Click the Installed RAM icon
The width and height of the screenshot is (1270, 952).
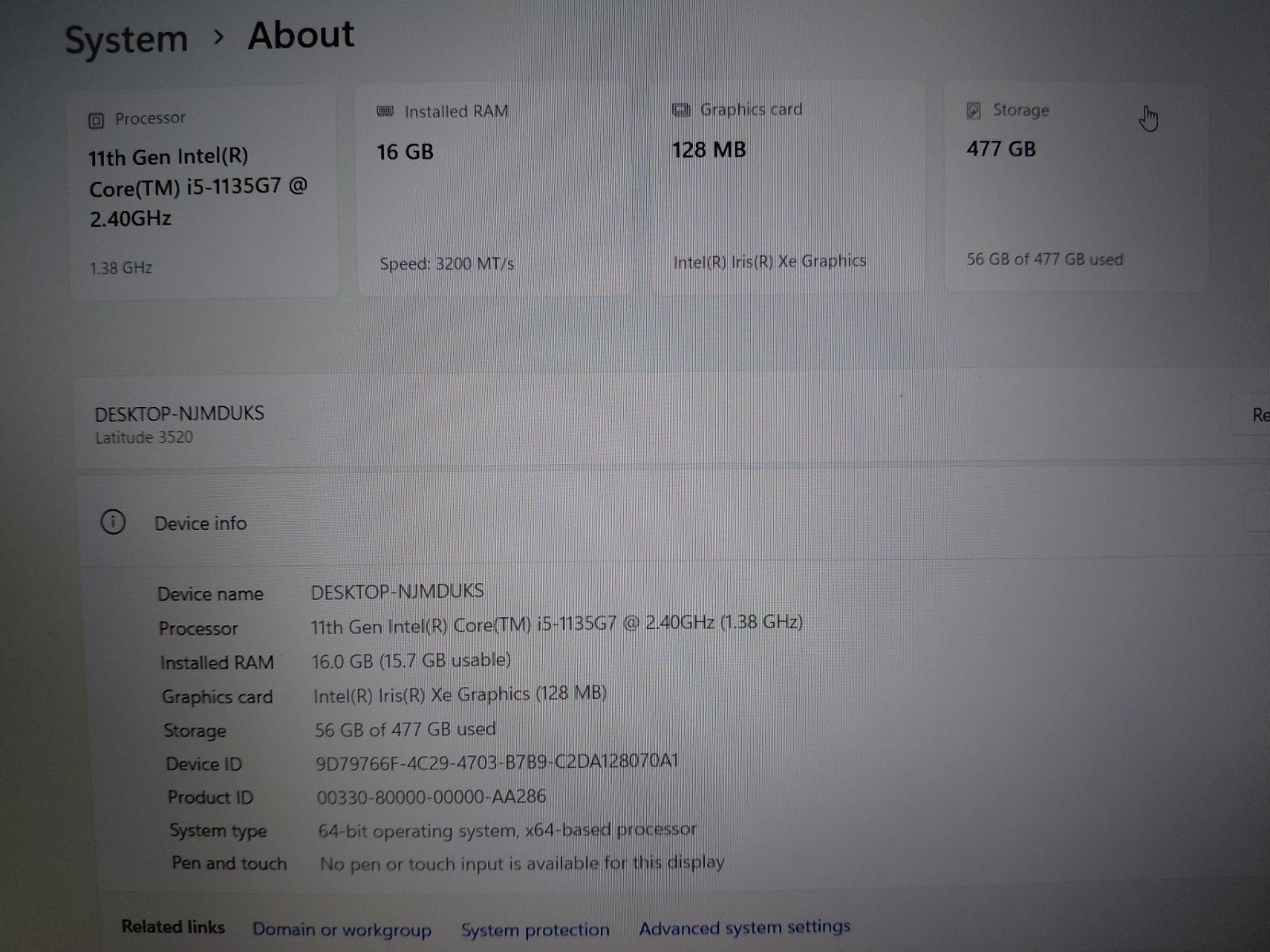385,111
